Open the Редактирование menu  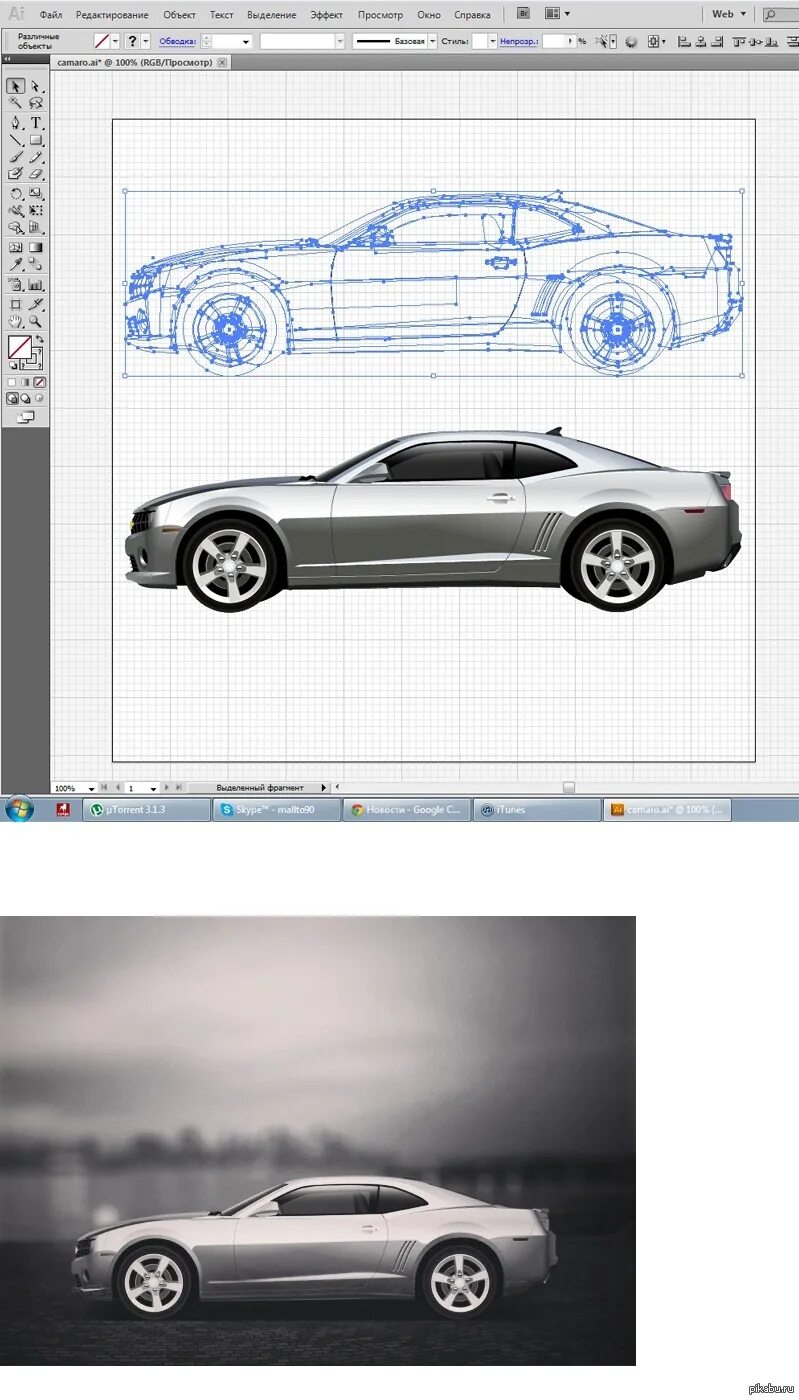(x=112, y=15)
